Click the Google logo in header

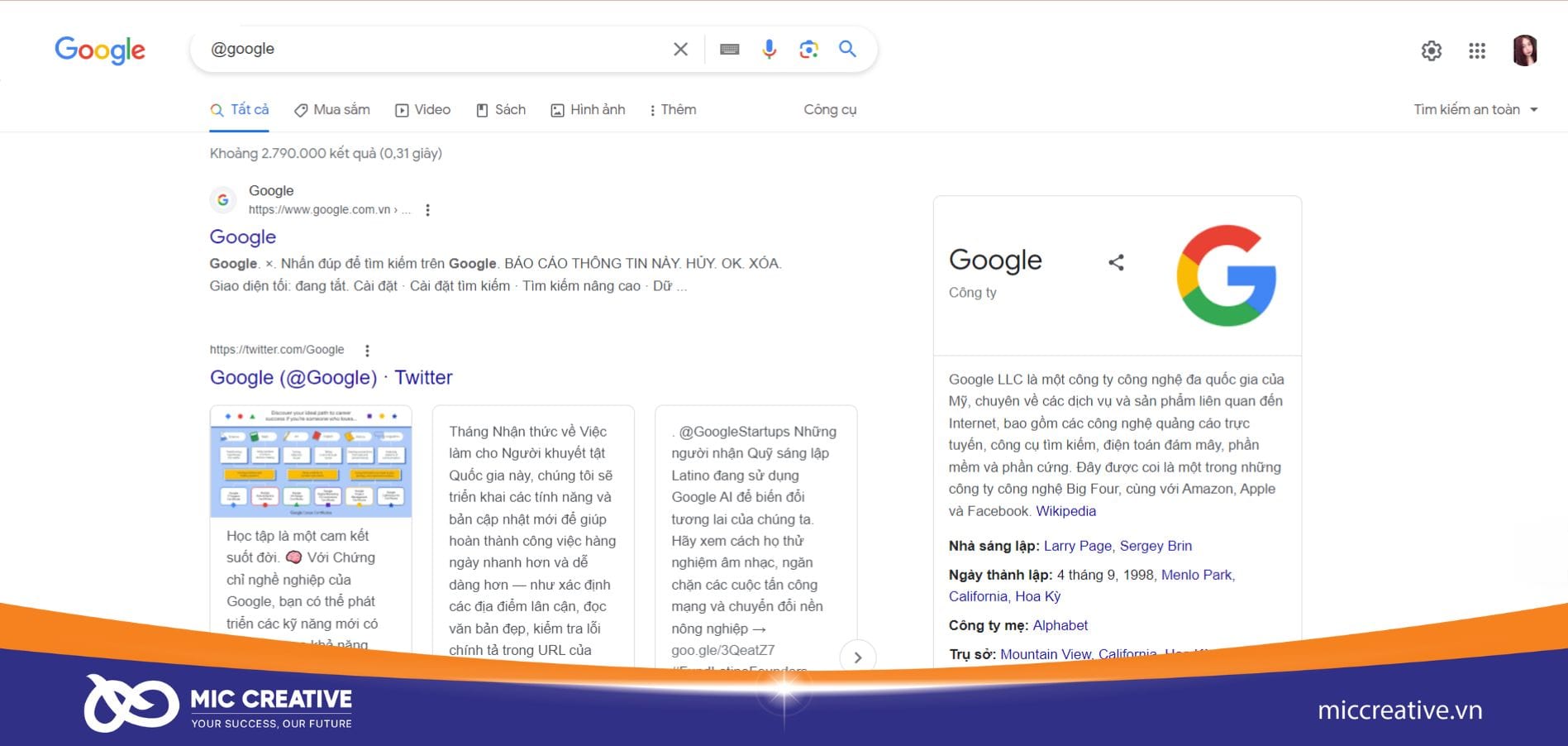coord(100,50)
